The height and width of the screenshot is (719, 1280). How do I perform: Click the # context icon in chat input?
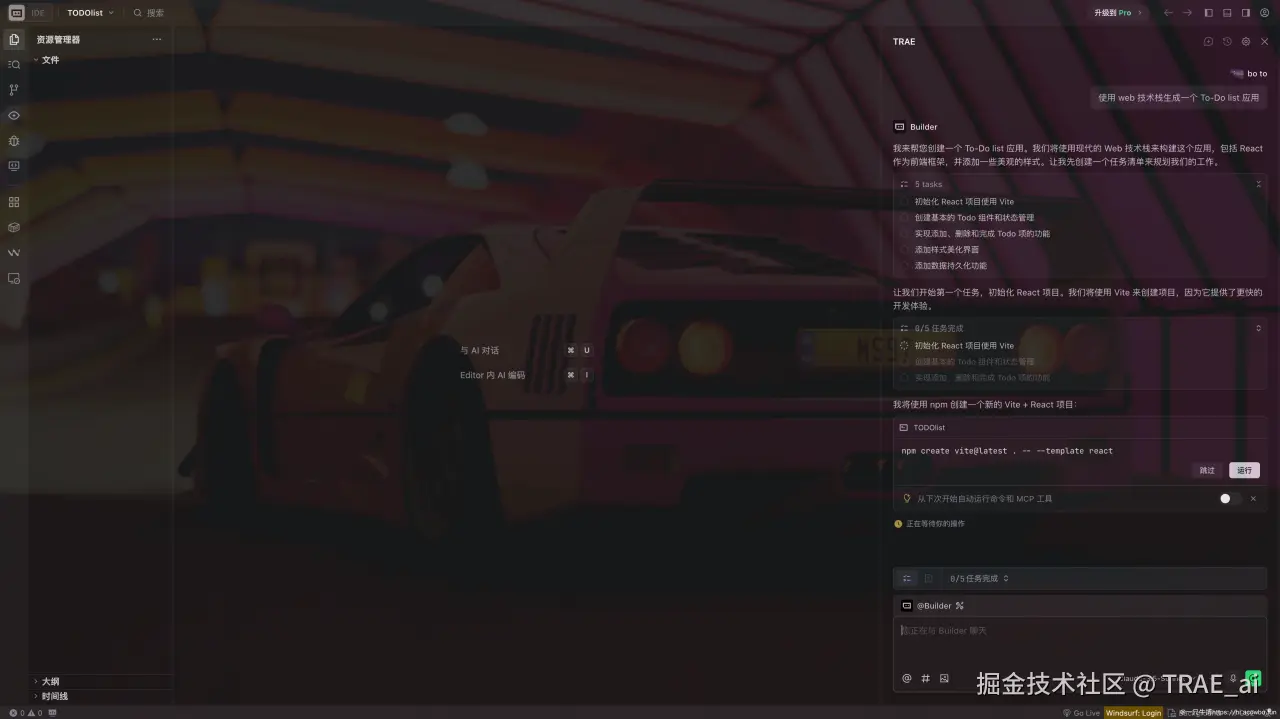(925, 678)
